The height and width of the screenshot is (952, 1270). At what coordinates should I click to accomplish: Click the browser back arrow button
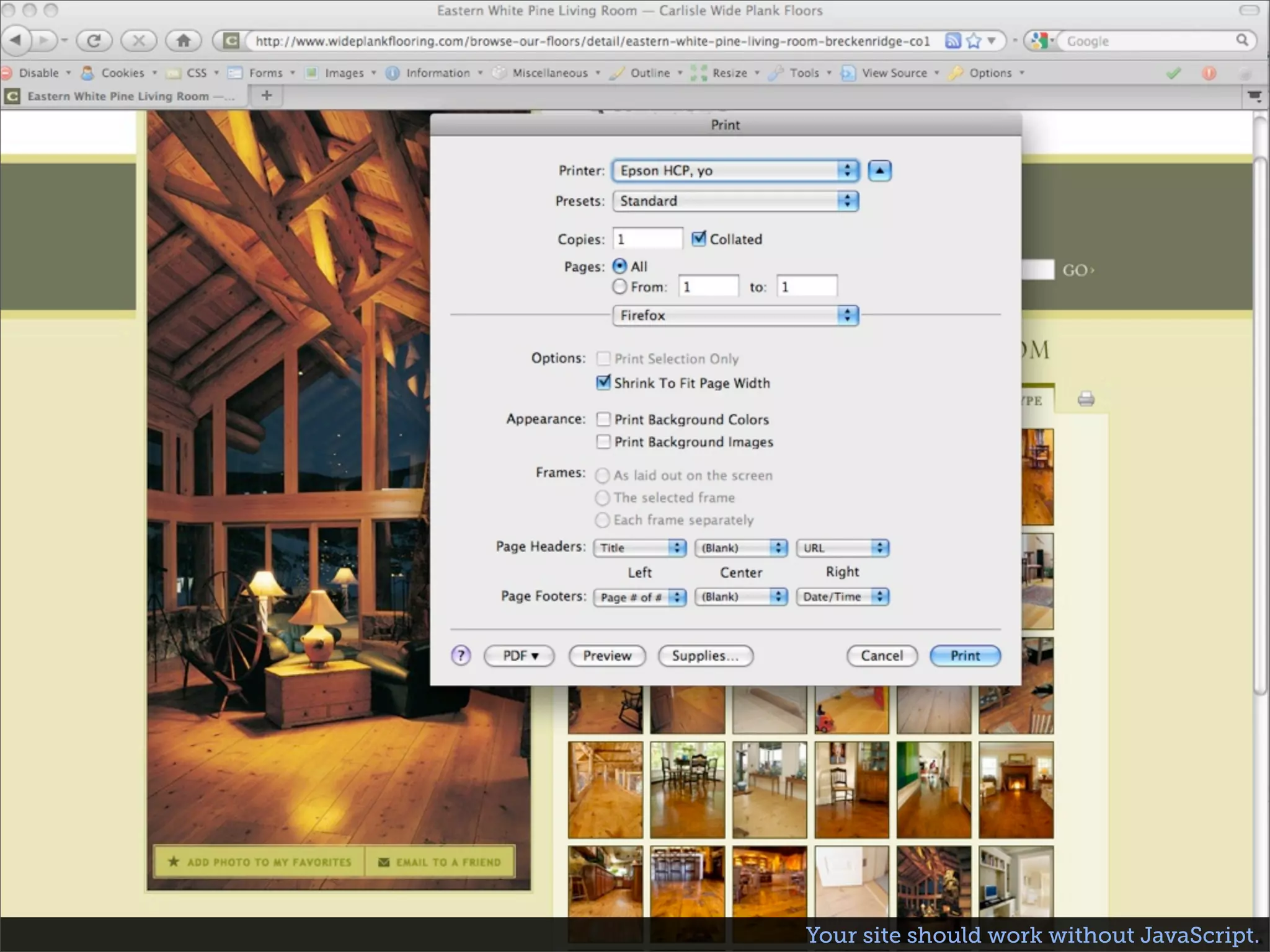[x=16, y=41]
